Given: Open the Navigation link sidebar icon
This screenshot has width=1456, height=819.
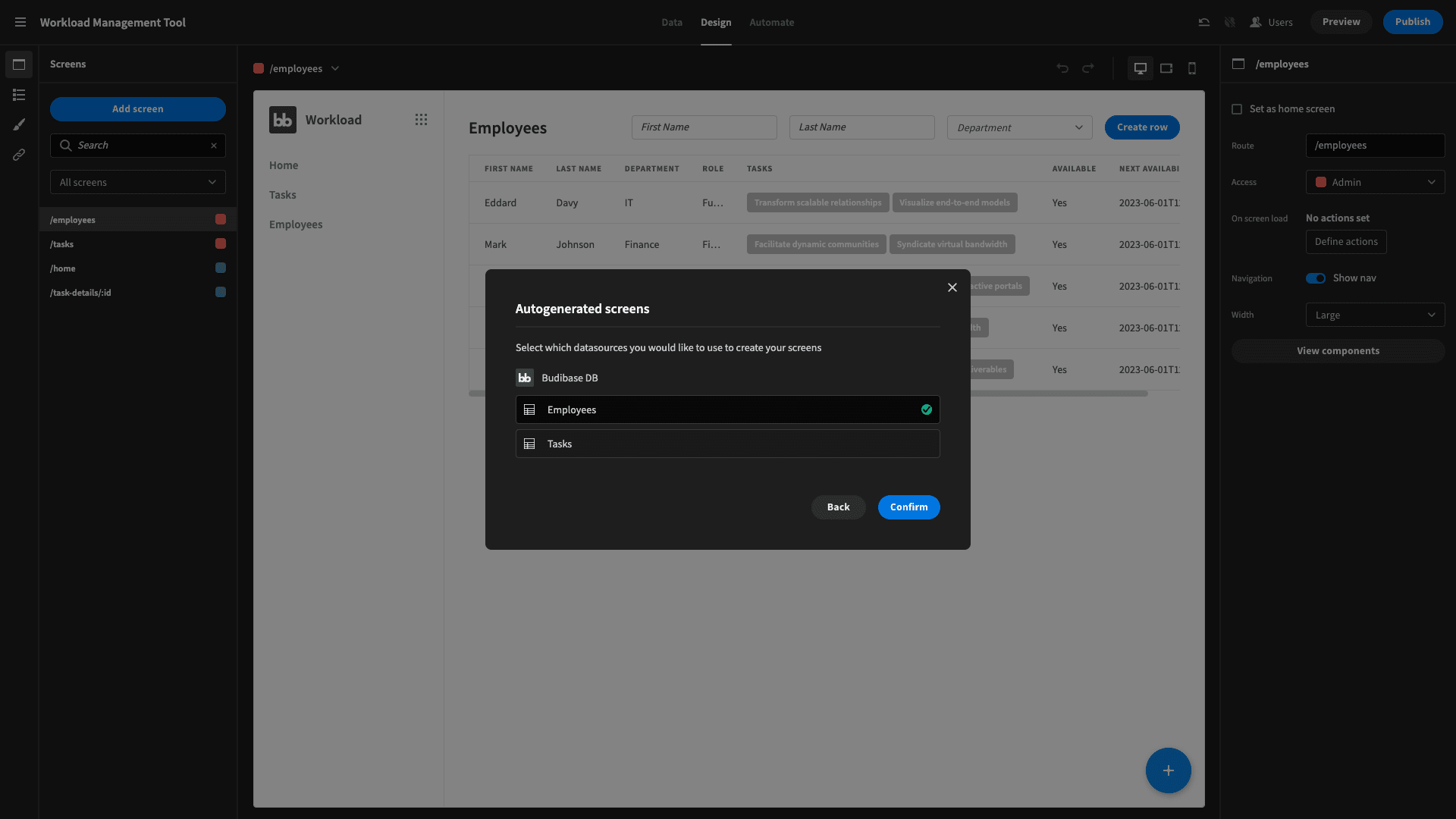Looking at the screenshot, I should pos(19,155).
